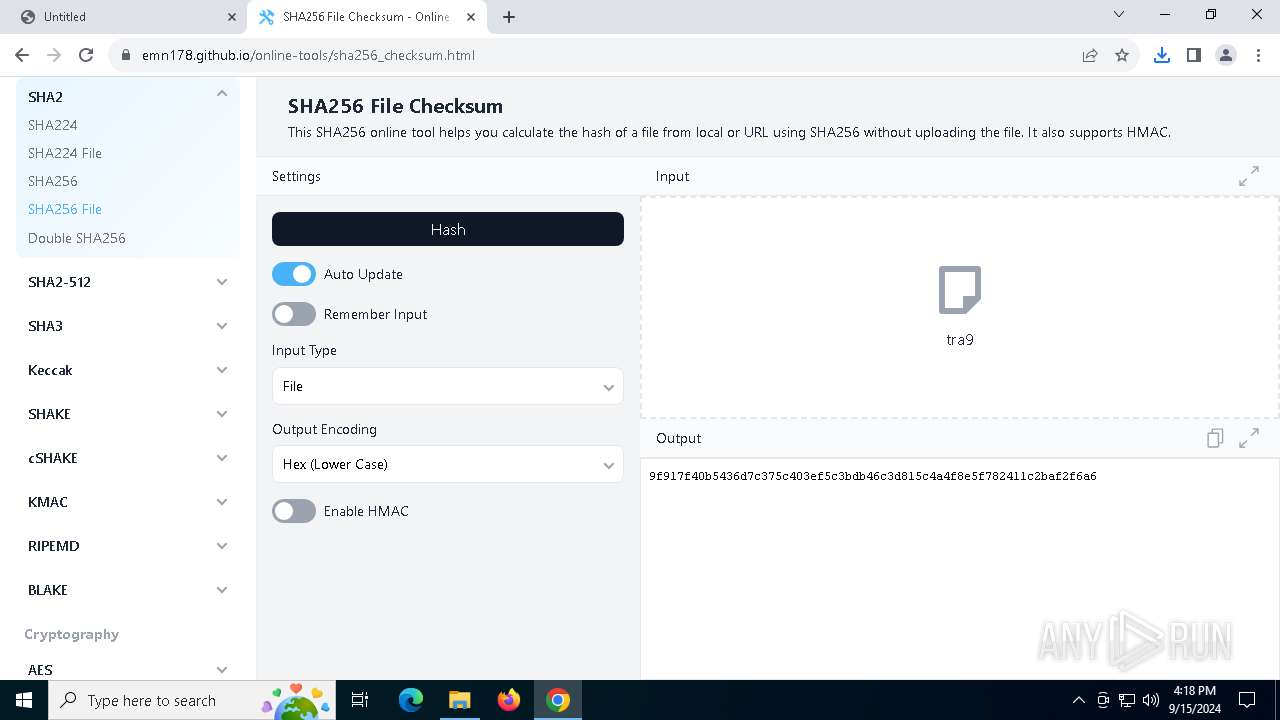Go back to the previous page

22,55
